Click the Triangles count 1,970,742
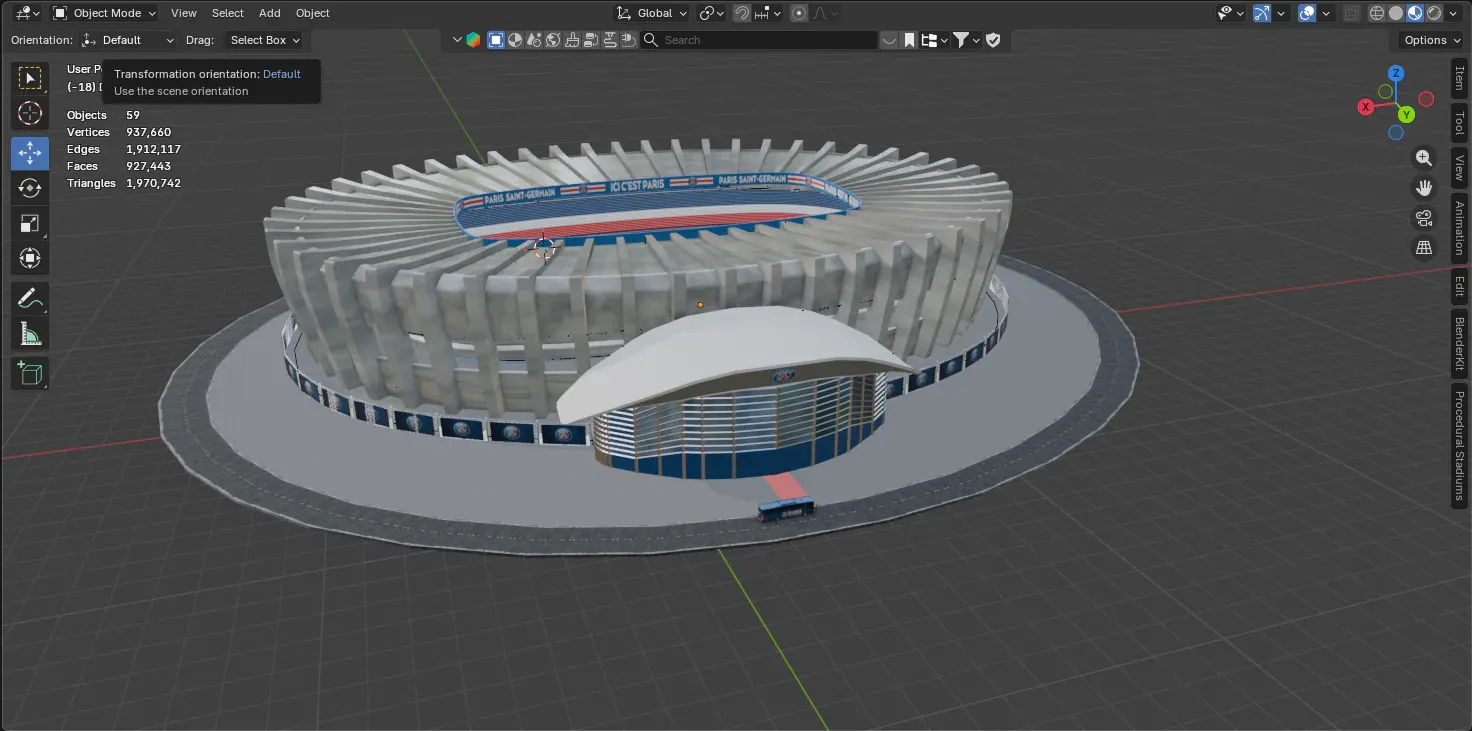The image size is (1472, 731). click(x=153, y=183)
